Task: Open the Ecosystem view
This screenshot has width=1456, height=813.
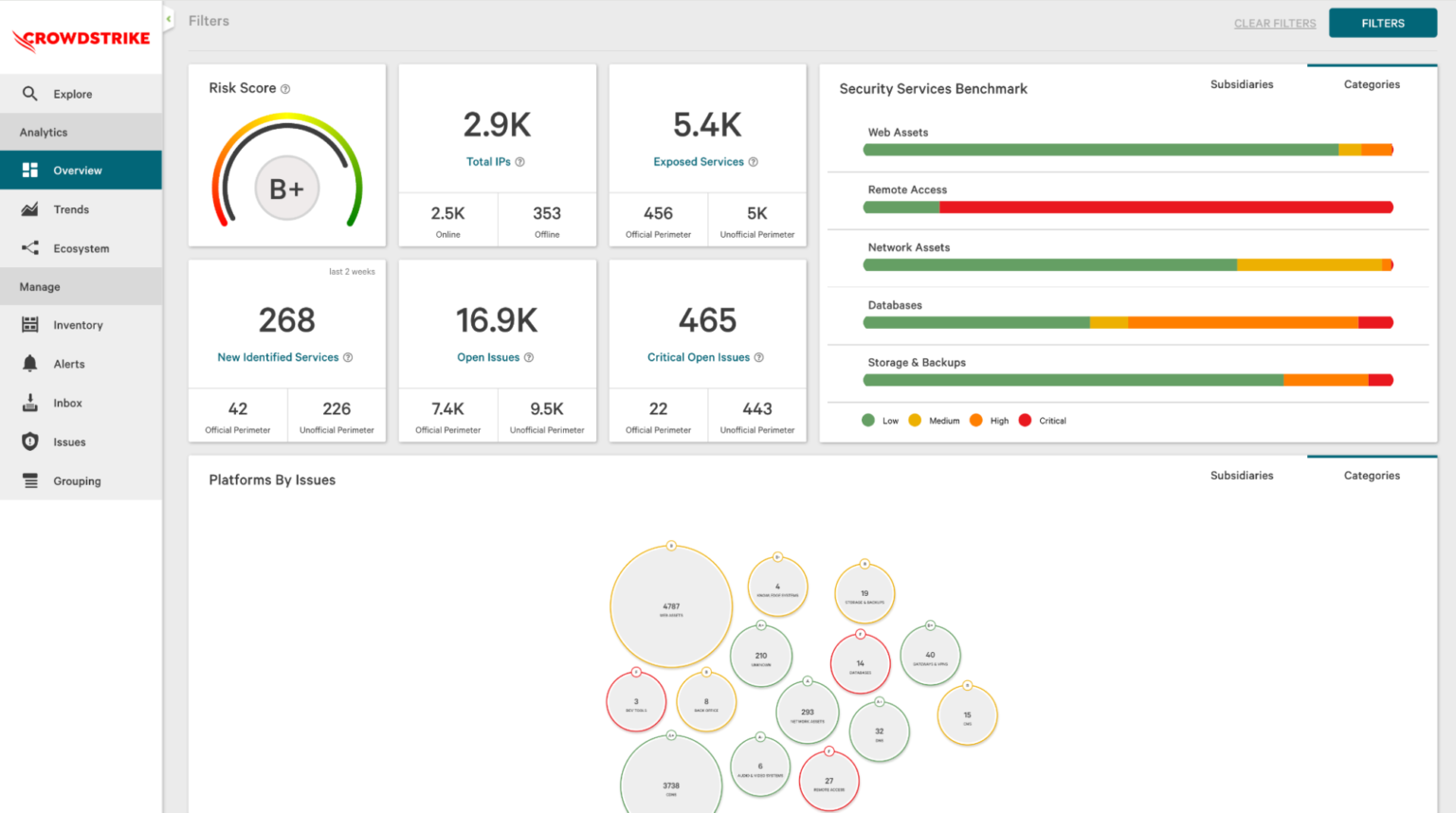Action: coord(31,248)
